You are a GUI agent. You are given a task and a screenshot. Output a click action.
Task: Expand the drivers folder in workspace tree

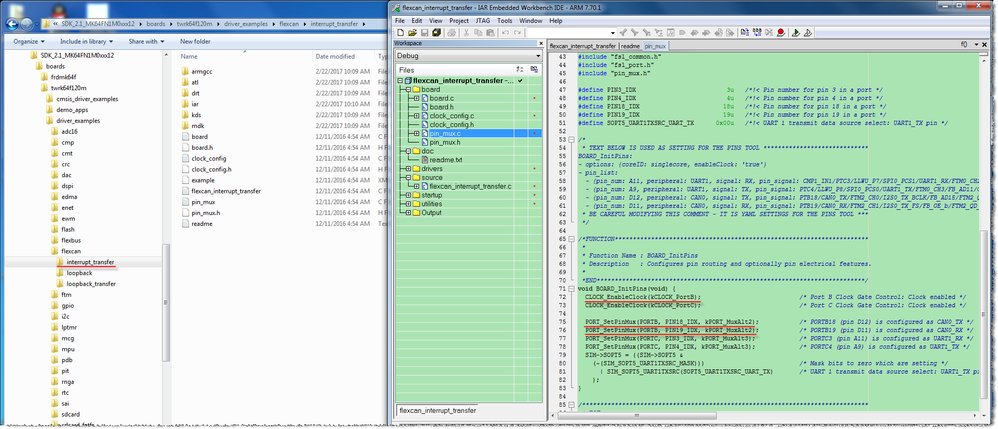click(x=407, y=169)
